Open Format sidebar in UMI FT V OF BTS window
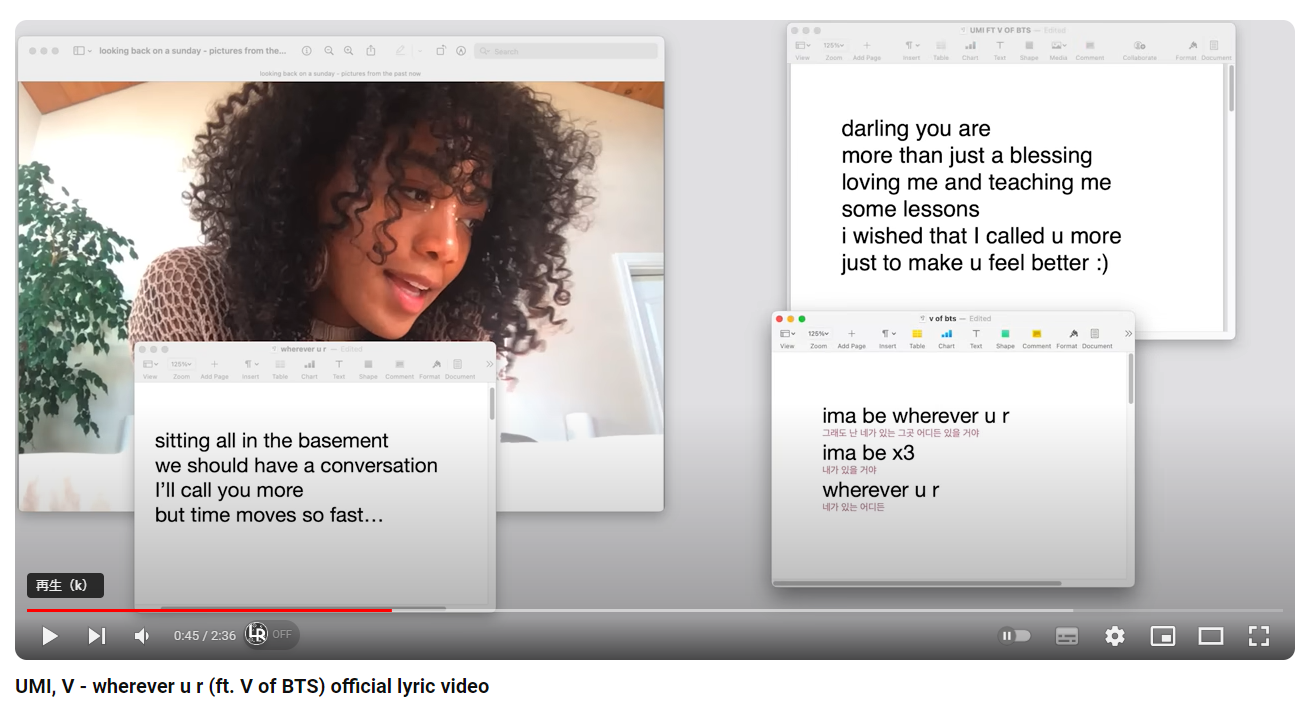The width and height of the screenshot is (1304, 701). [1186, 50]
